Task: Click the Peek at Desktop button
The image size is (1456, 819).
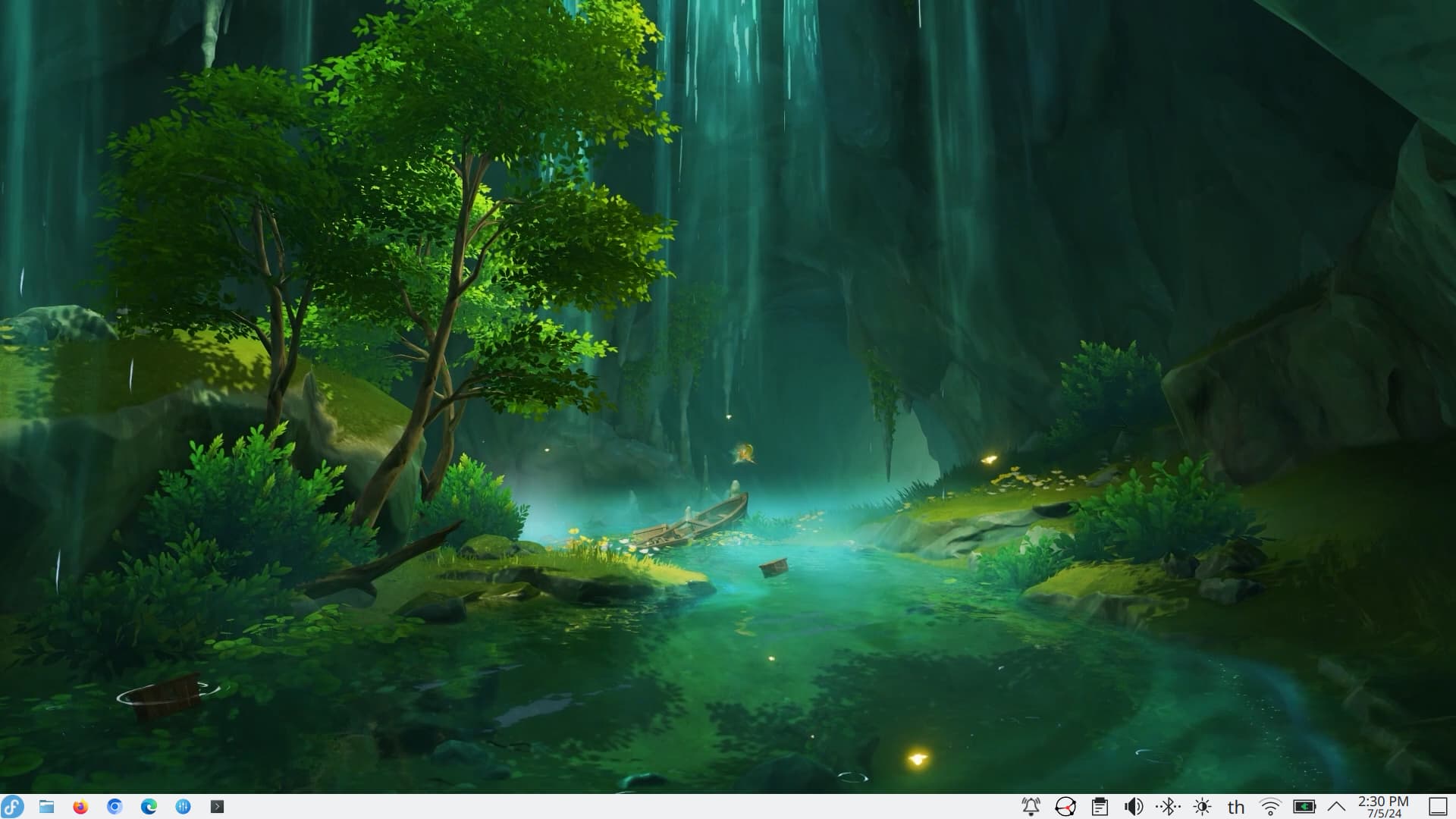Action: tap(1438, 806)
